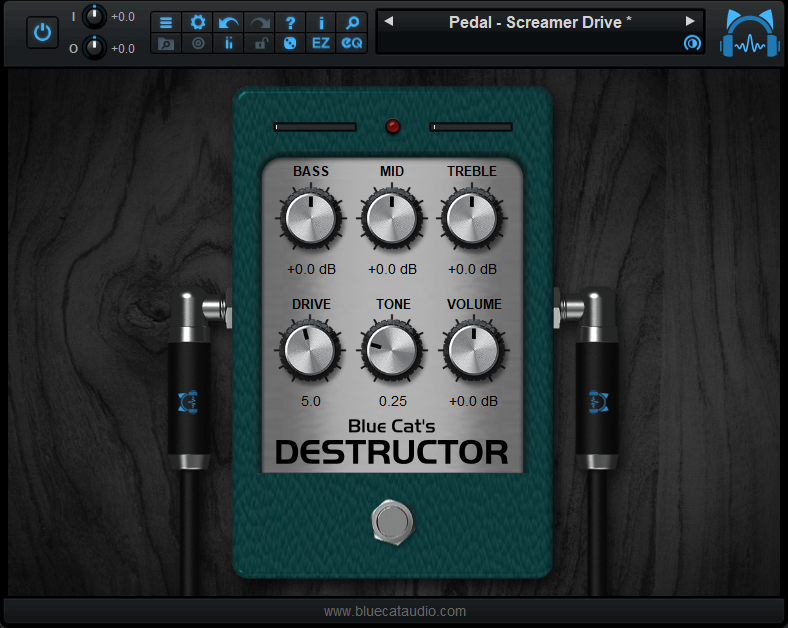Open global settings gear icon
Image resolution: width=788 pixels, height=628 pixels.
tap(198, 23)
